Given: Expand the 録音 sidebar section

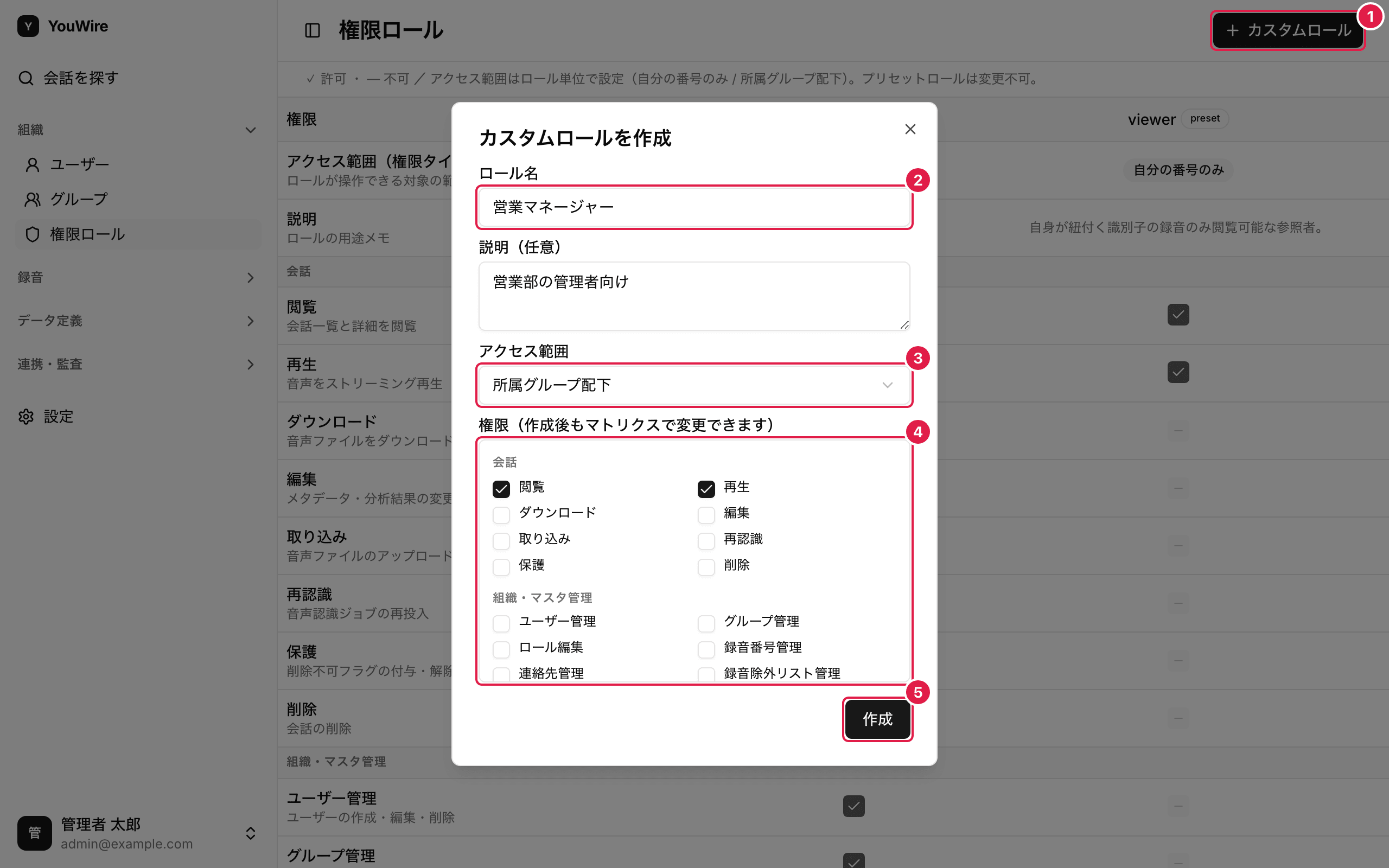Looking at the screenshot, I should [138, 278].
